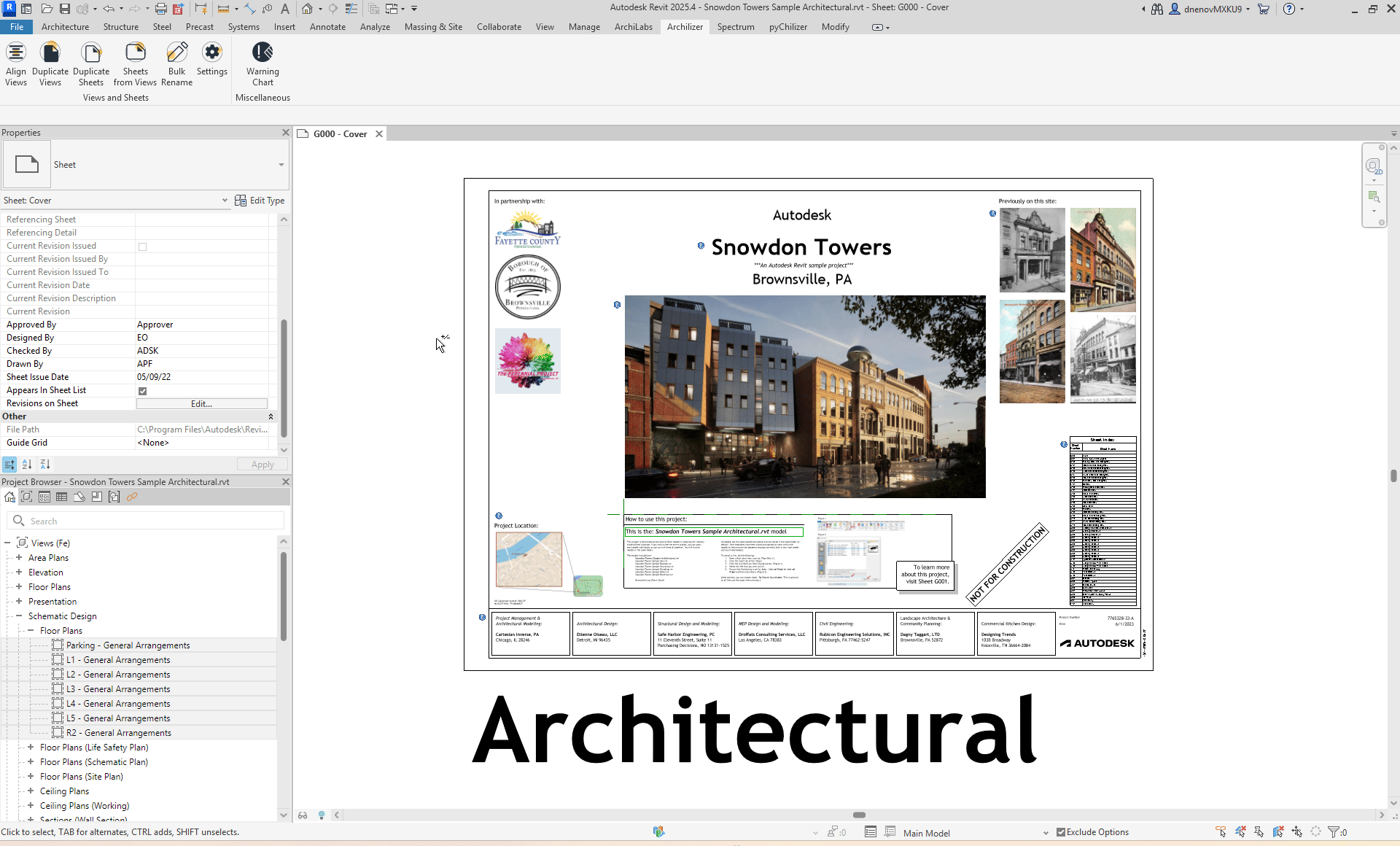Click the horizontal scrollbar under the sheet view
The image size is (1400, 846).
tap(859, 815)
